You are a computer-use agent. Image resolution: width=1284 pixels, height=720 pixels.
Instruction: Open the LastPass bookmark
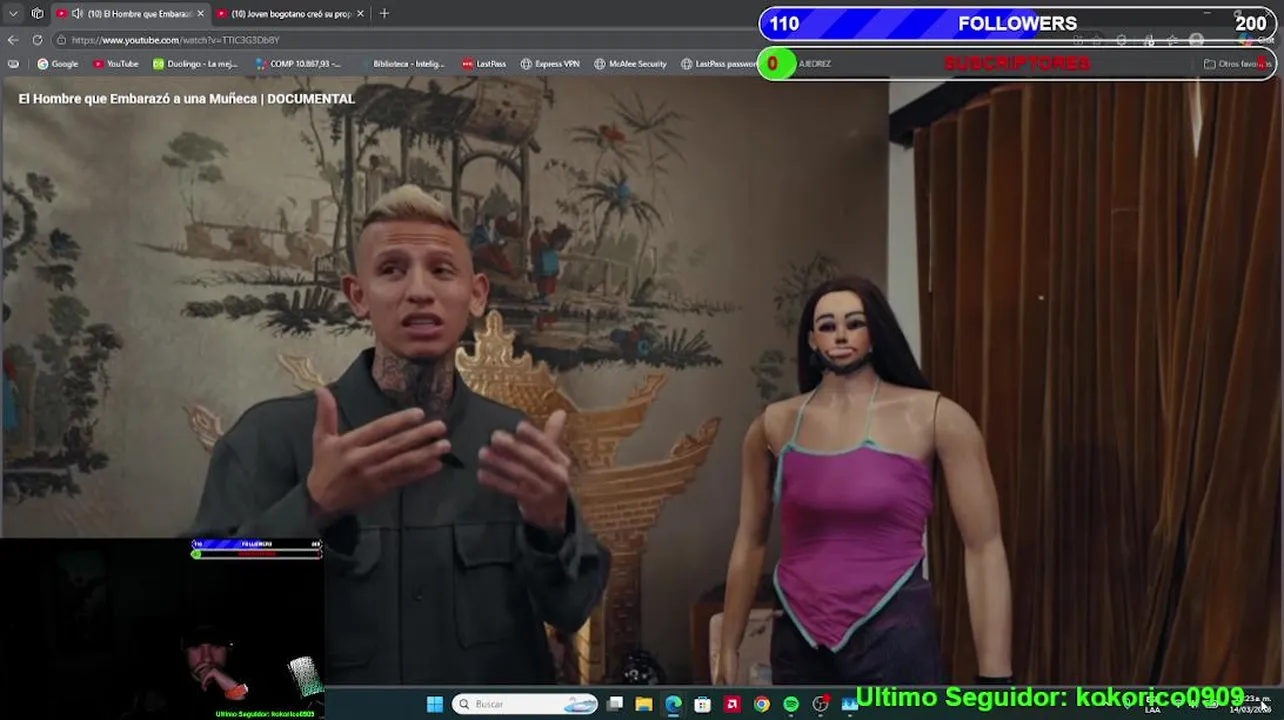pos(484,64)
